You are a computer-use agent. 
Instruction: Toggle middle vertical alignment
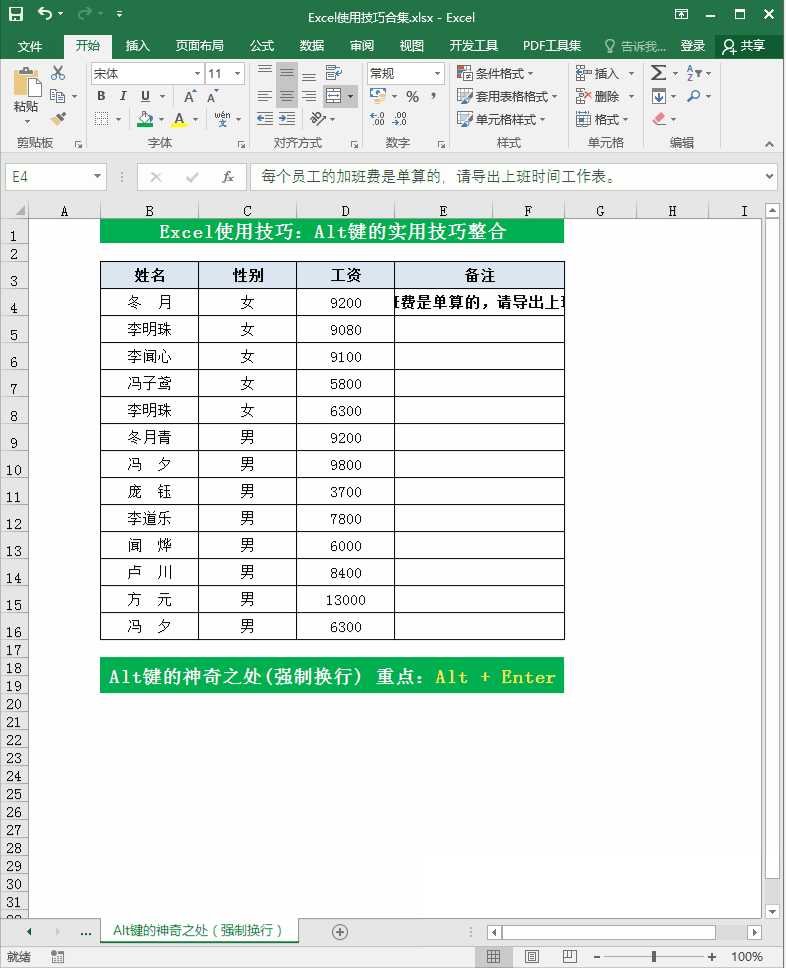point(286,73)
